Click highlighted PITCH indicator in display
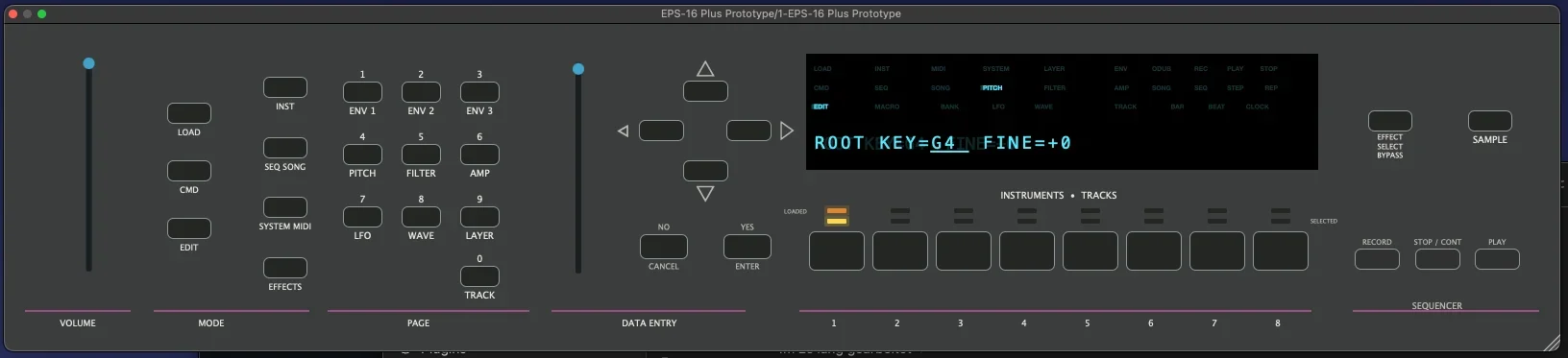Image resolution: width=1568 pixels, height=358 pixels. pos(992,87)
